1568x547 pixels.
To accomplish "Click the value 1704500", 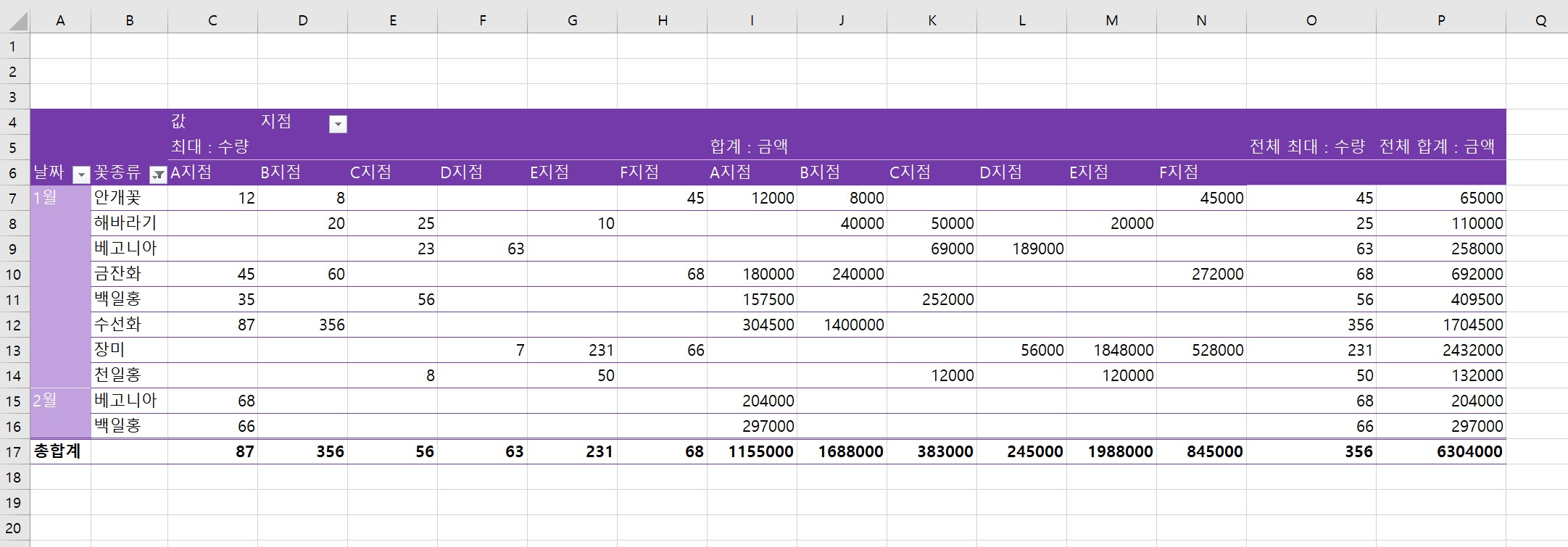I will 1441,325.
